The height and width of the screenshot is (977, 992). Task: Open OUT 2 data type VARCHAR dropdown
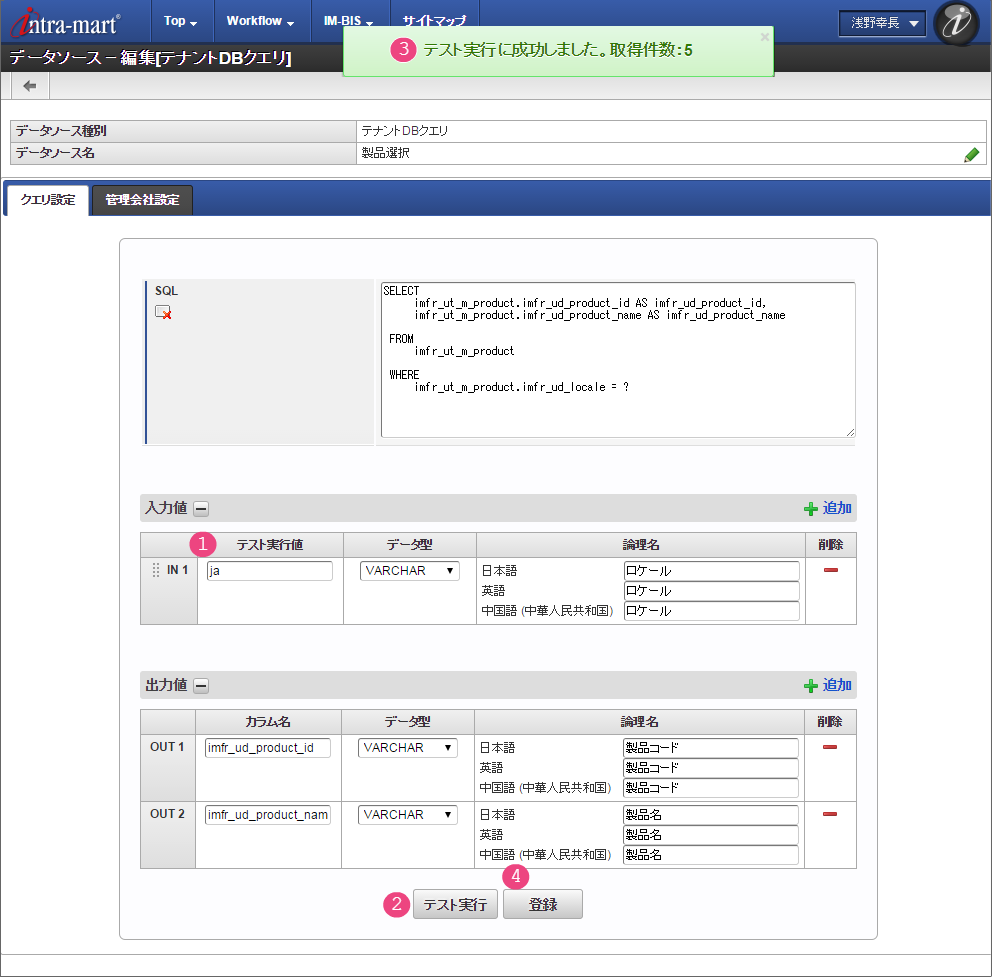click(407, 815)
